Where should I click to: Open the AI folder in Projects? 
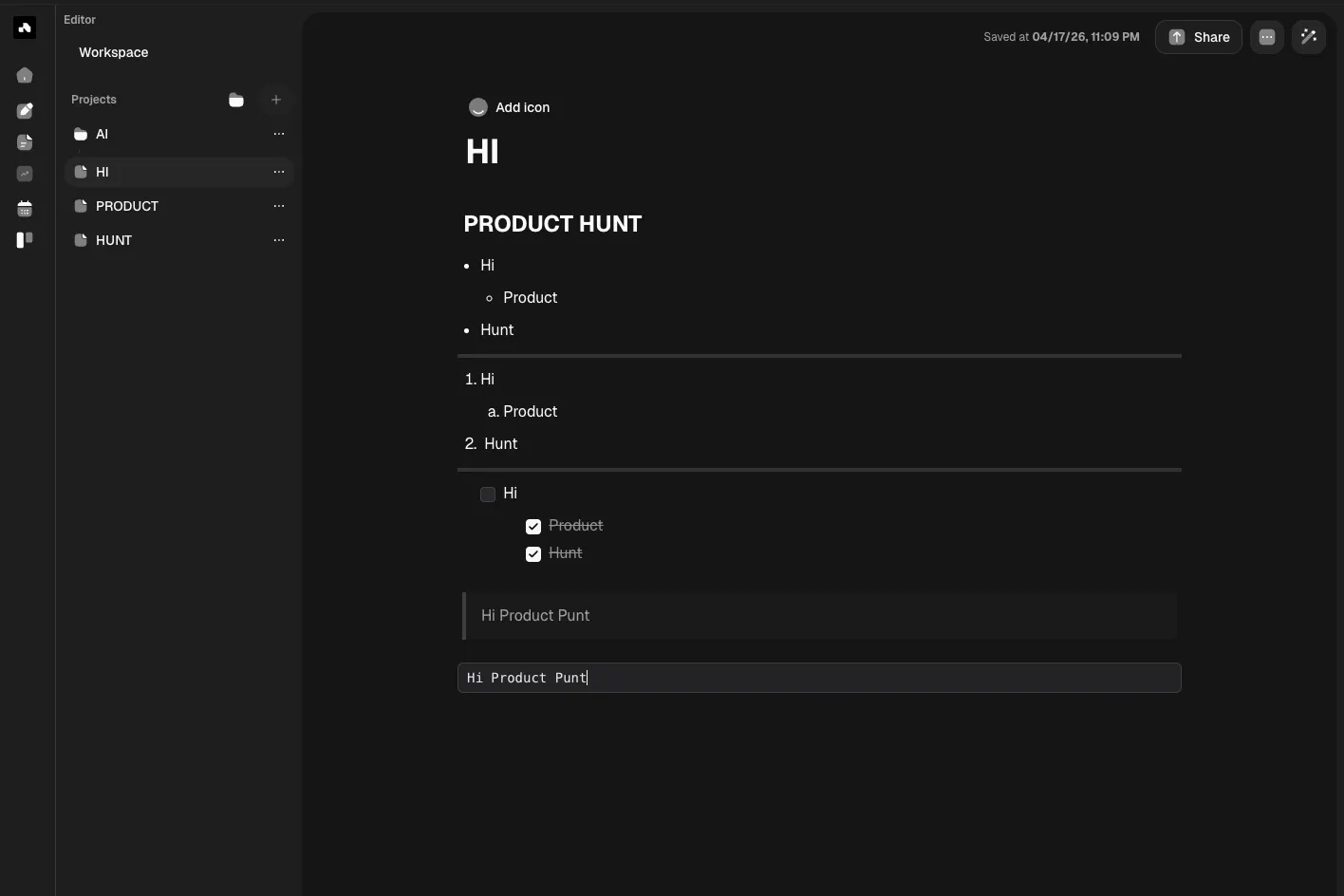[x=178, y=134]
